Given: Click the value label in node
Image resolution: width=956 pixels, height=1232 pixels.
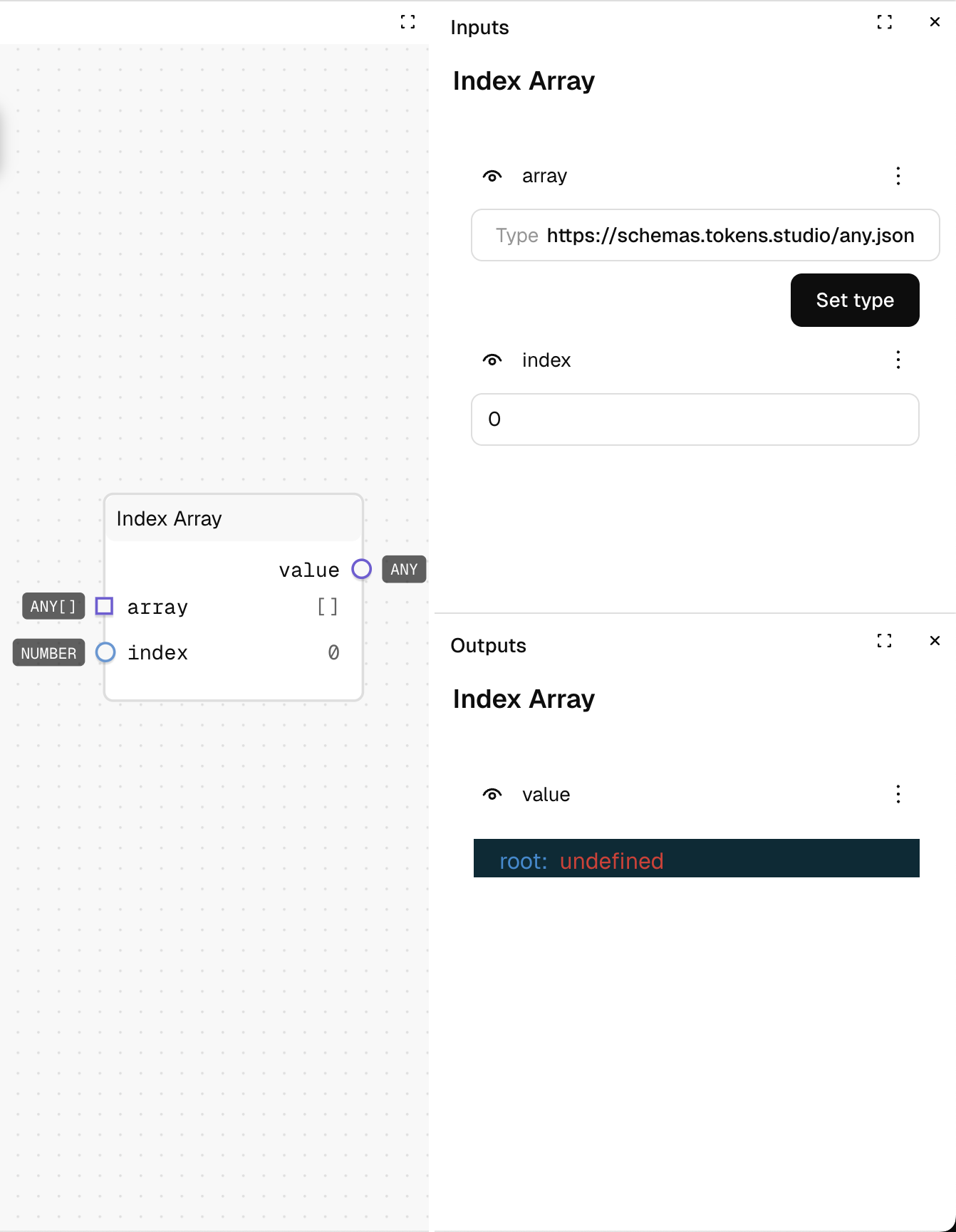Looking at the screenshot, I should coord(309,570).
